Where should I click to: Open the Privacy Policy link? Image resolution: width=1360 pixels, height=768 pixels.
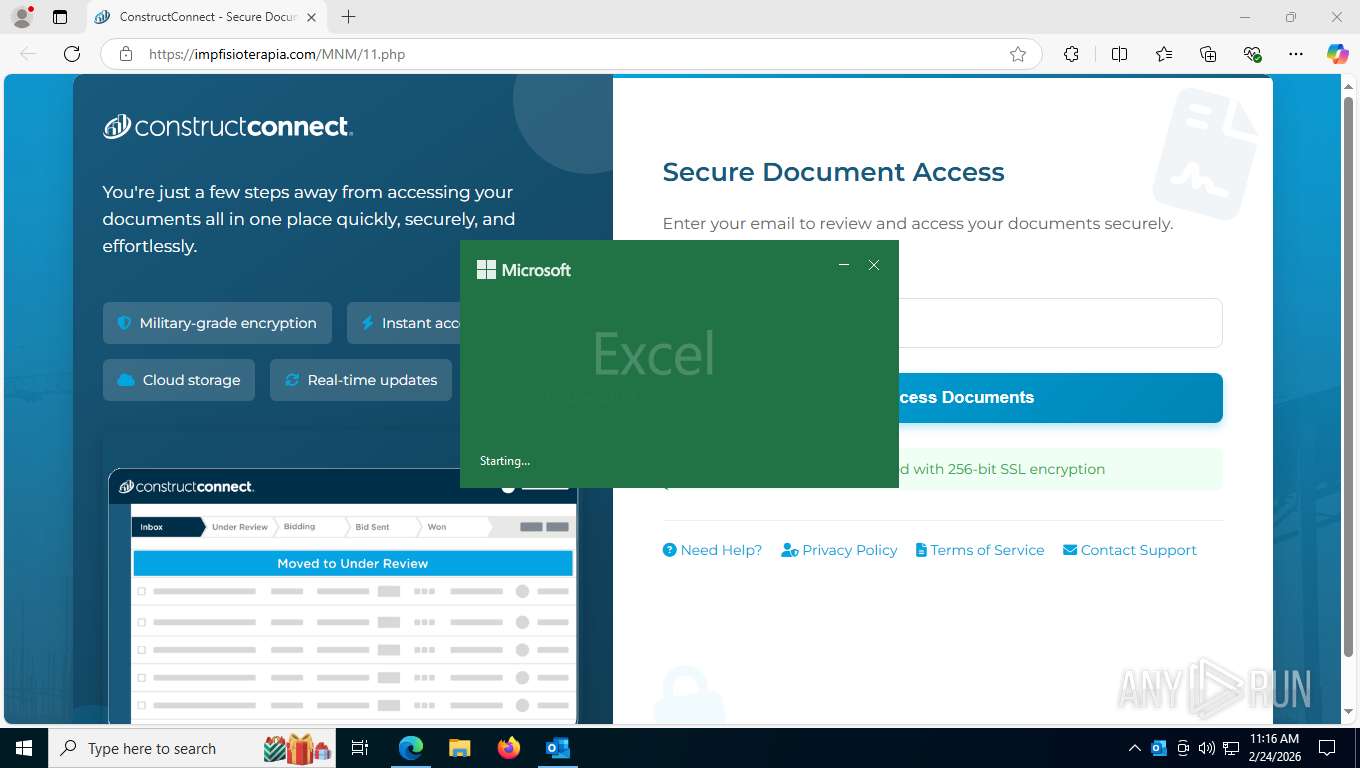point(839,550)
